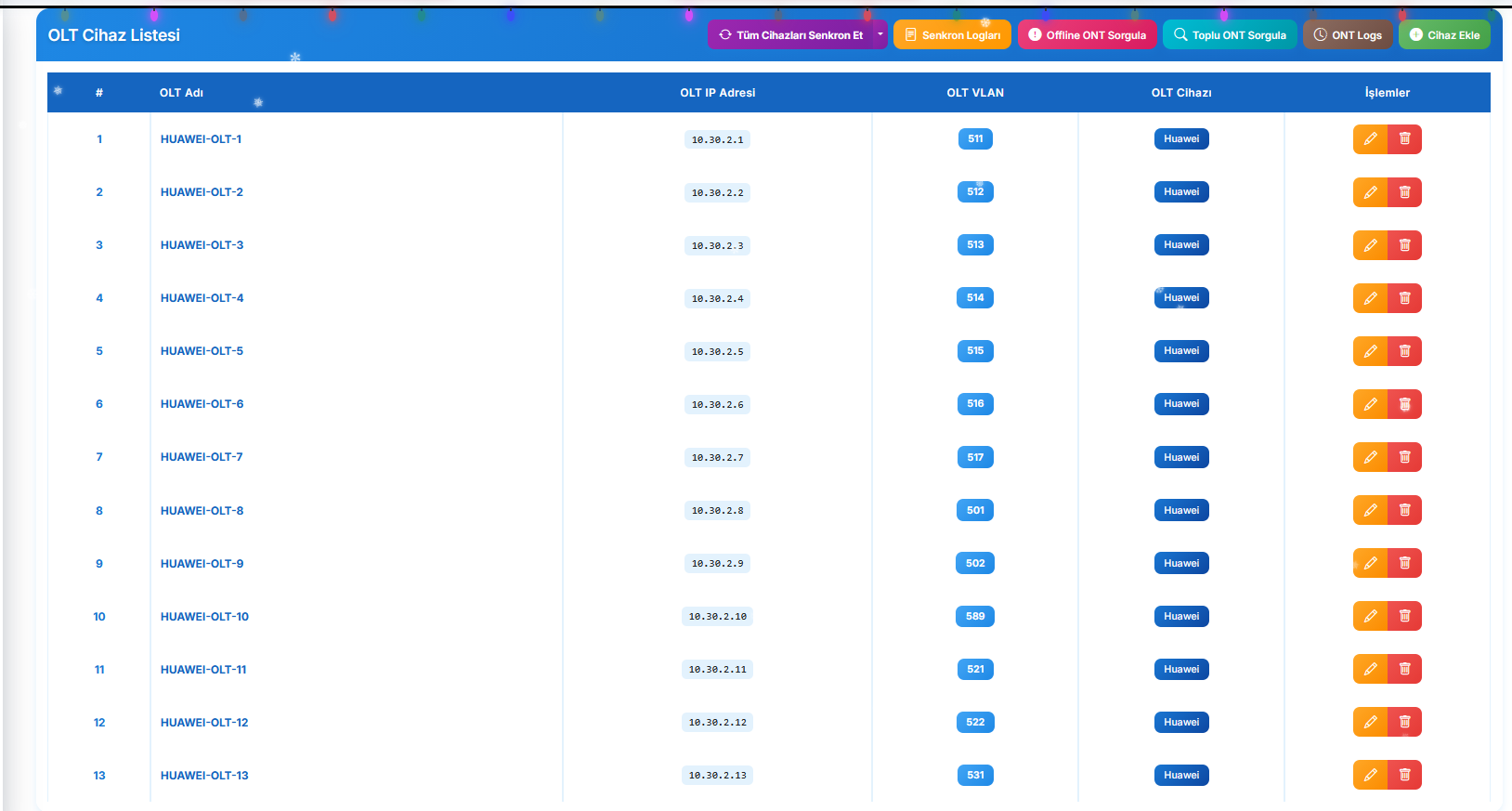Click Offline ONT Sorgula button
The height and width of the screenshot is (811, 1512).
coord(1087,35)
